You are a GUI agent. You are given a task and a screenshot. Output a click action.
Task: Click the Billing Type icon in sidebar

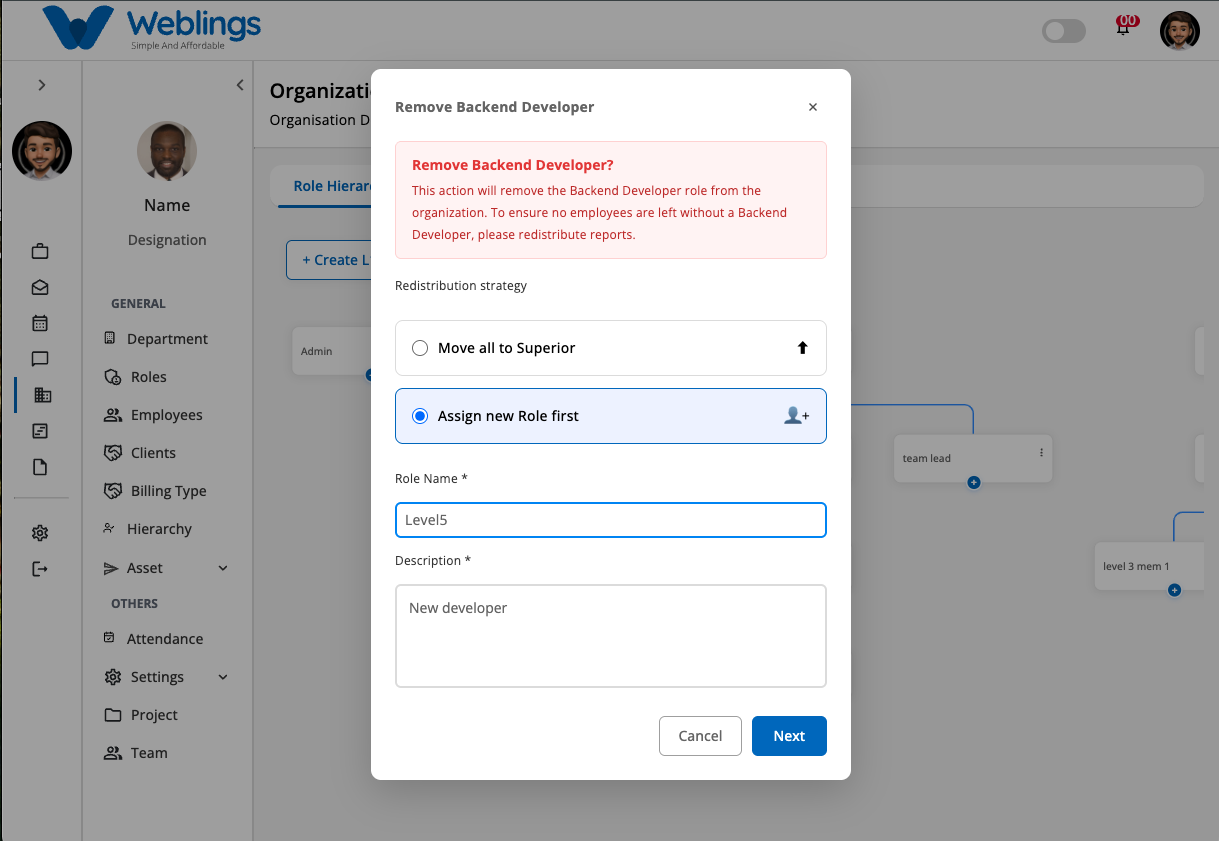pyautogui.click(x=113, y=491)
